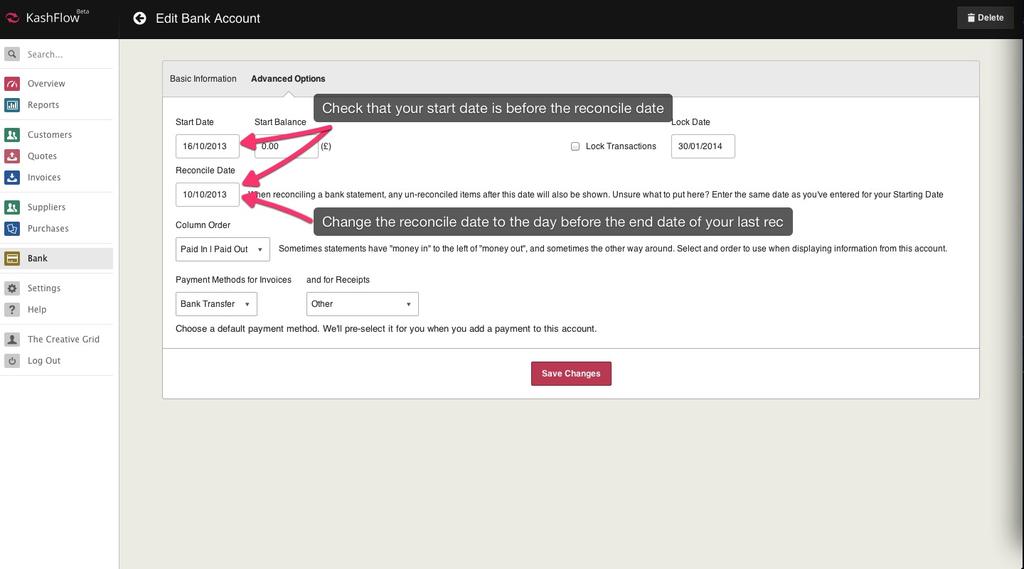Click the Quotes sidebar icon
This screenshot has height=569, width=1024.
[12, 156]
